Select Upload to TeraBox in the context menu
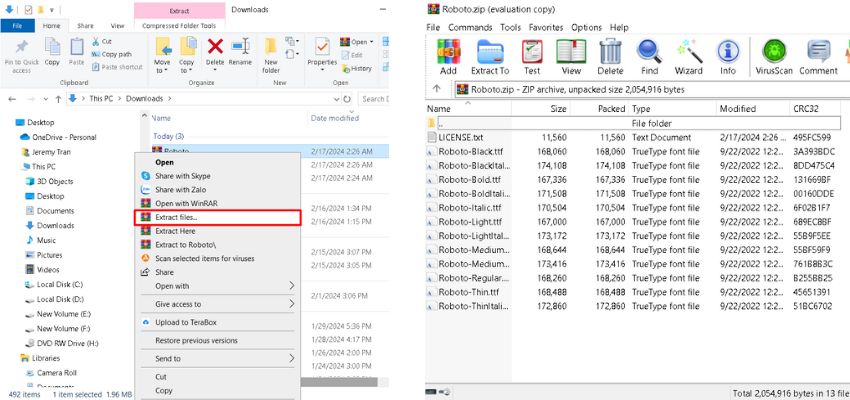 click(x=217, y=322)
